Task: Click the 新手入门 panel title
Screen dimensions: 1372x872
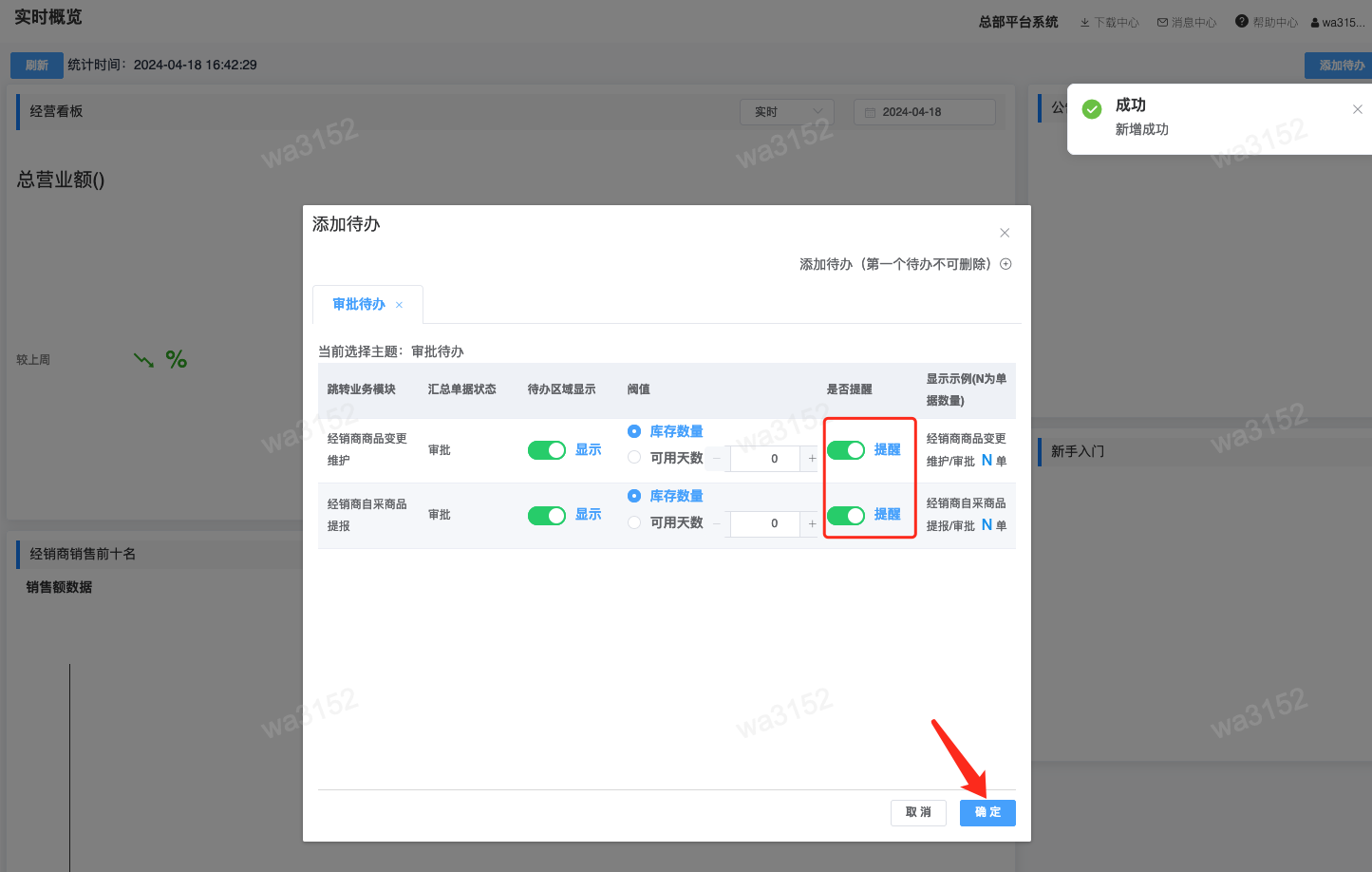Action: [1078, 451]
